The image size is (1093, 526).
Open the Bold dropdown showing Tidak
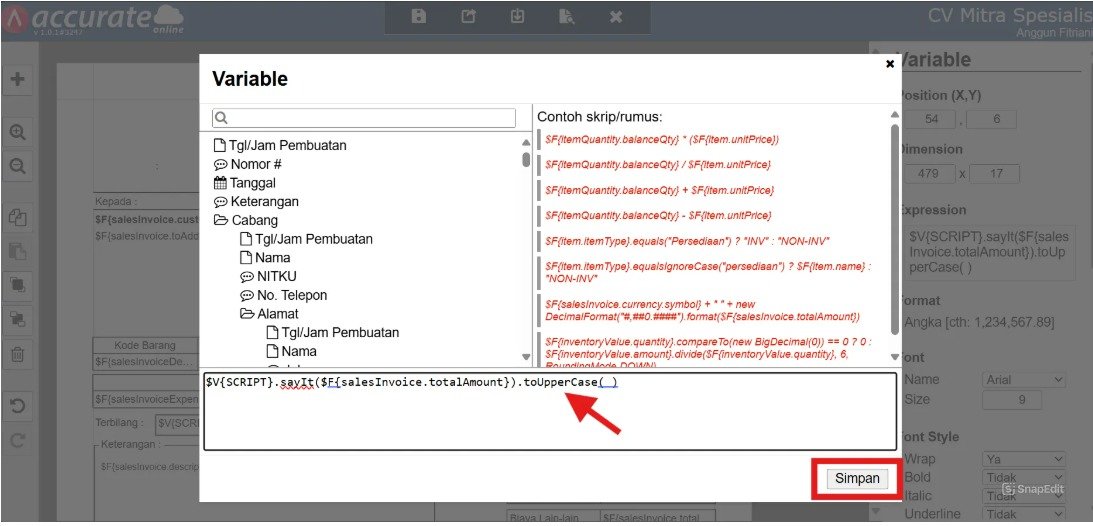pyautogui.click(x=1024, y=478)
